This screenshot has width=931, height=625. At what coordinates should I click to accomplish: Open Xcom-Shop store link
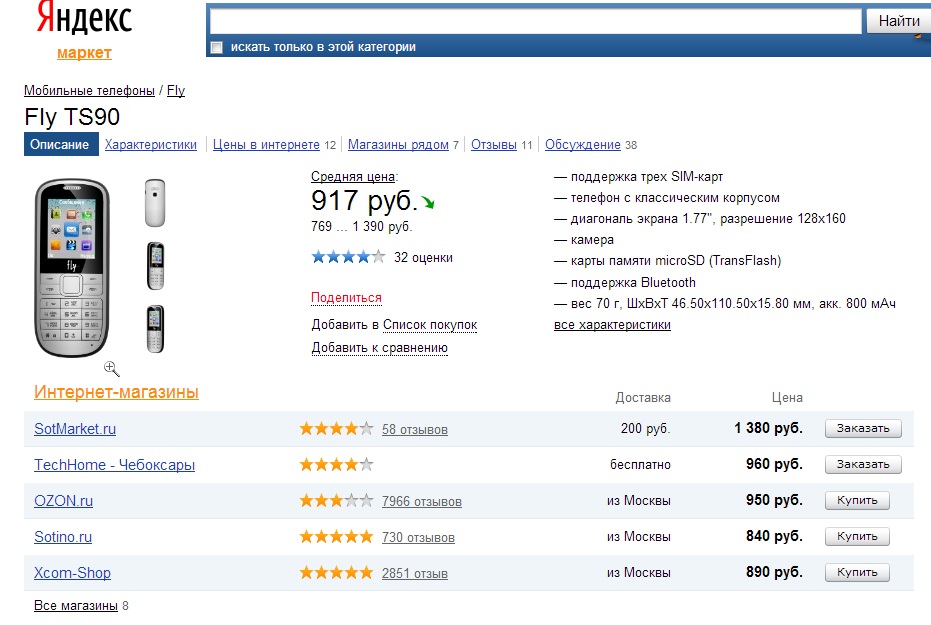click(72, 573)
